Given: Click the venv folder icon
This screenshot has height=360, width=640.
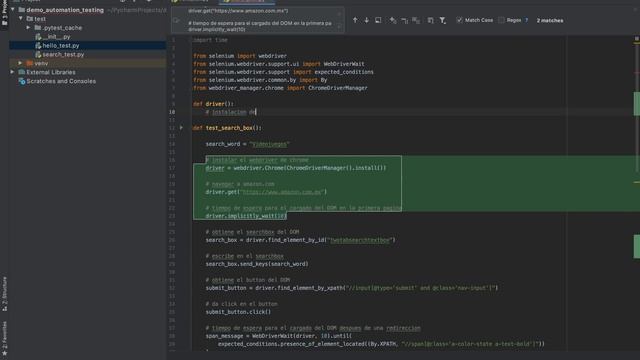Looking at the screenshot, I should [x=30, y=63].
